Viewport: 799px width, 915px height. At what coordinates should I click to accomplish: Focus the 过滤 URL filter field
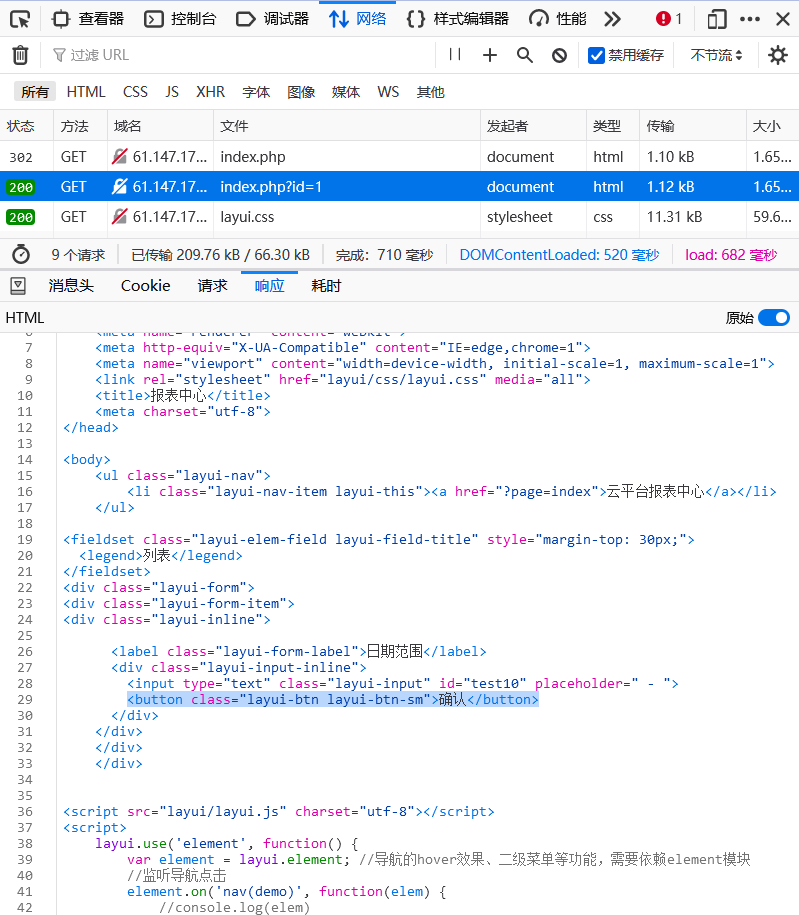pos(239,55)
